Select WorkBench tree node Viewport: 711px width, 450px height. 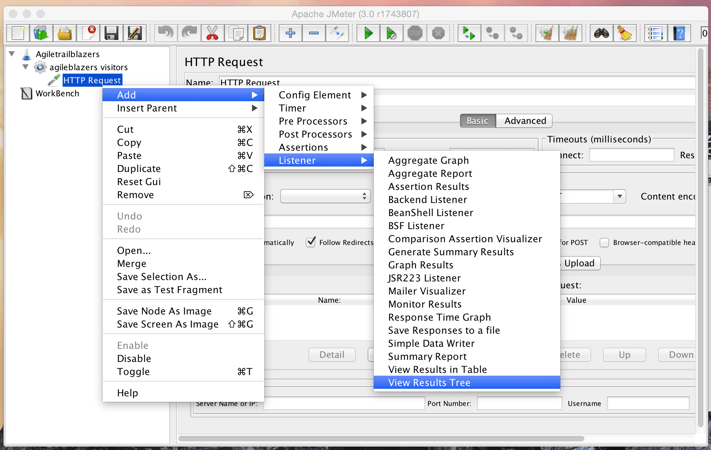pos(57,93)
